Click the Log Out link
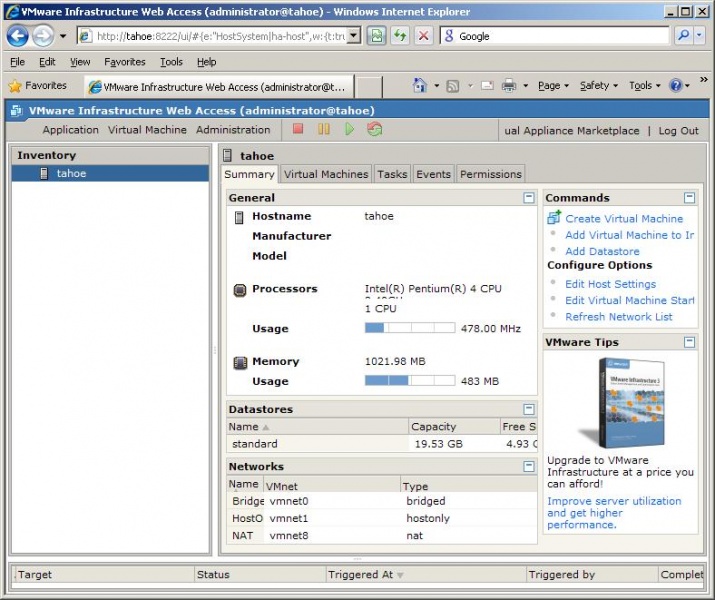This screenshot has height=600, width=715. (x=678, y=130)
